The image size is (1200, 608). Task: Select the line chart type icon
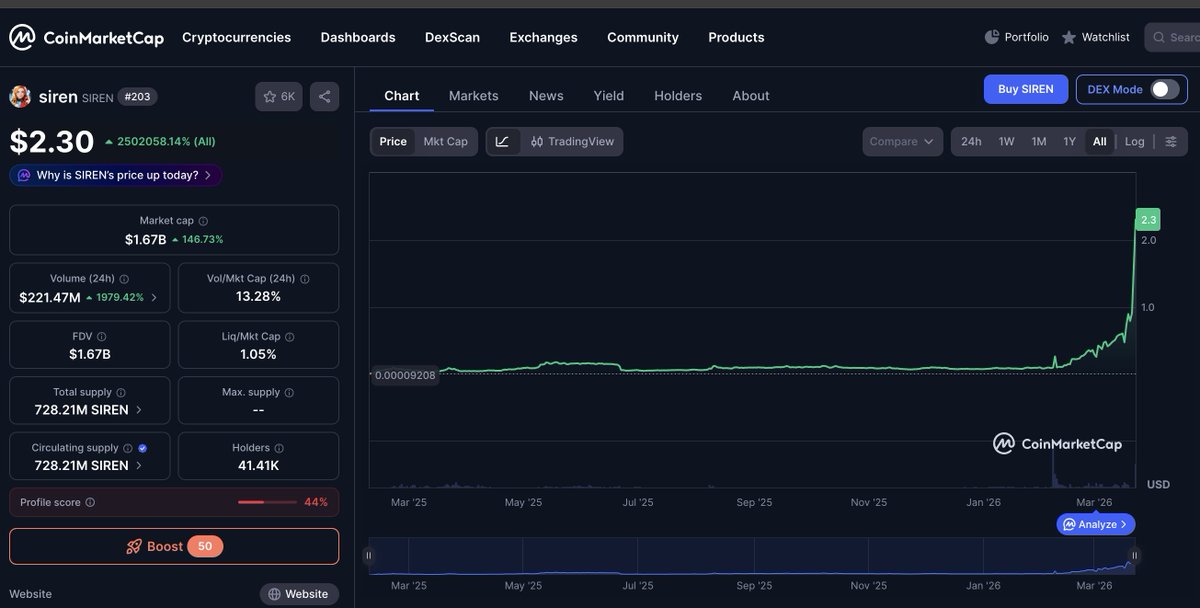pyautogui.click(x=502, y=142)
